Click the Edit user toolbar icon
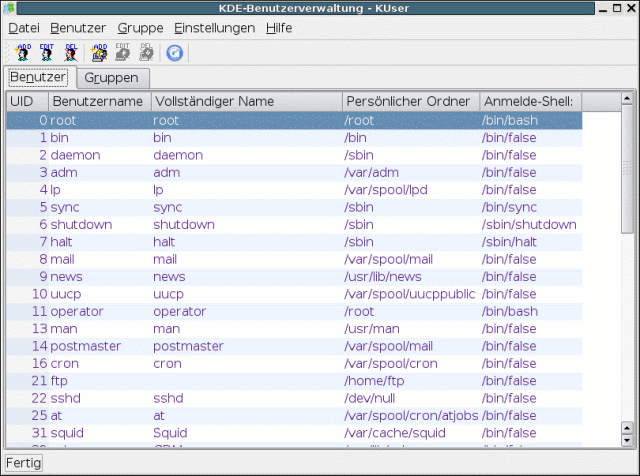 click(47, 52)
